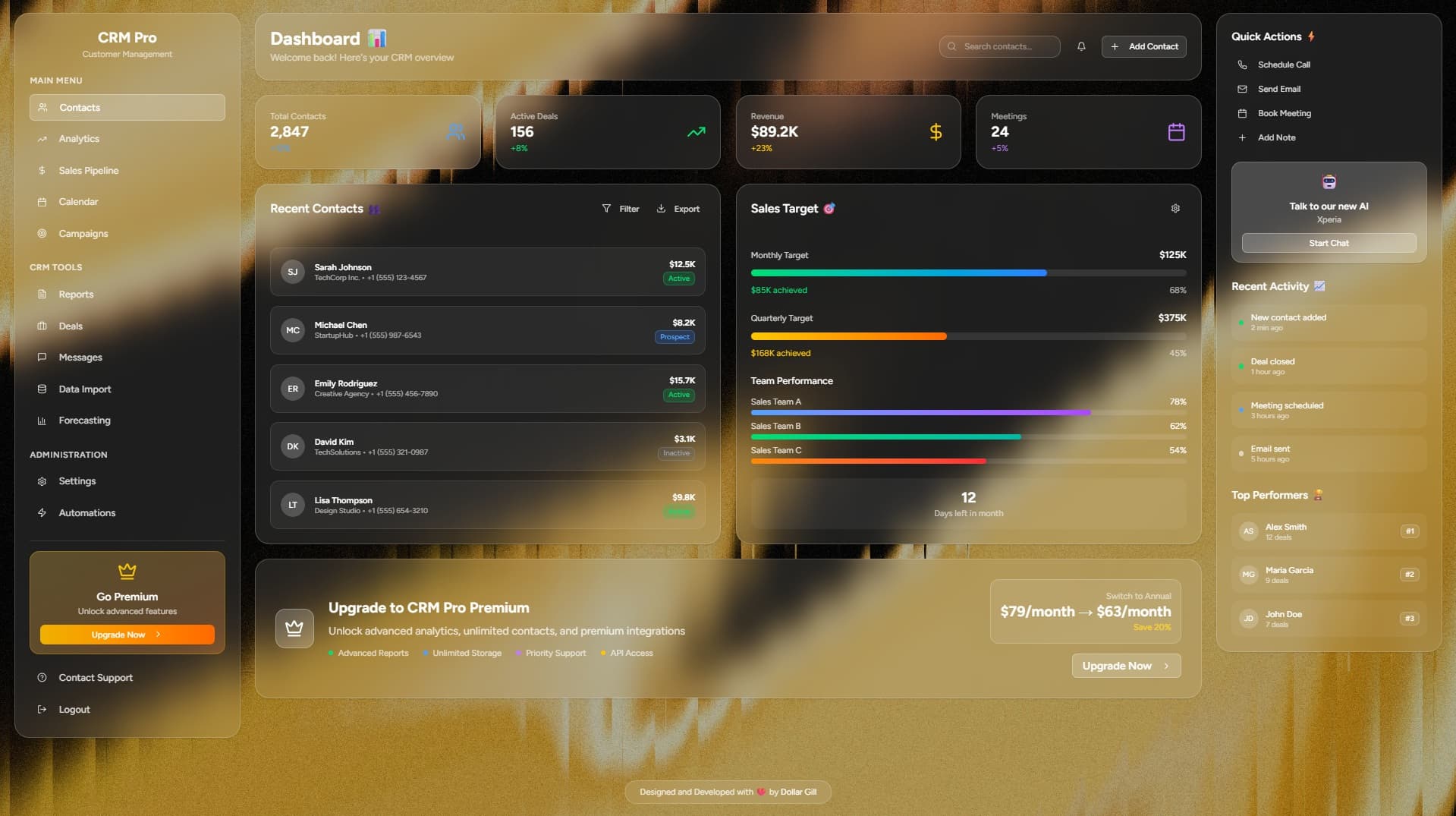The image size is (1456, 816).
Task: Expand the Upgrade Now arrow in premium banner
Action: pyautogui.click(x=1165, y=666)
